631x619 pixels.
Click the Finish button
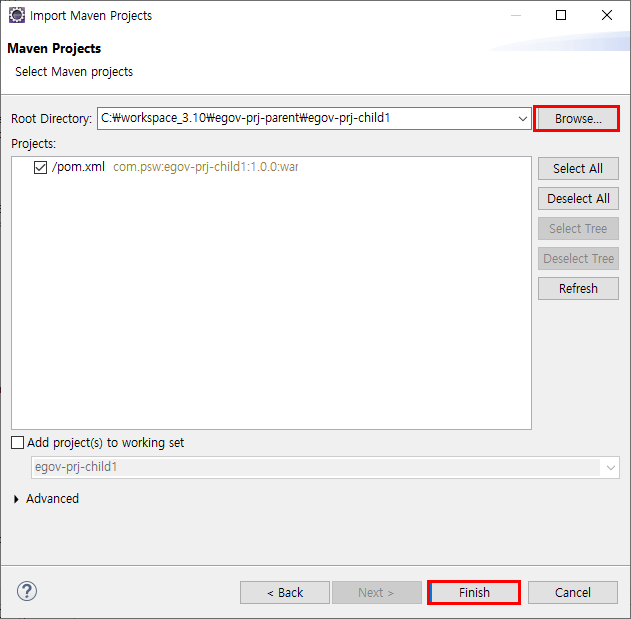pos(474,592)
